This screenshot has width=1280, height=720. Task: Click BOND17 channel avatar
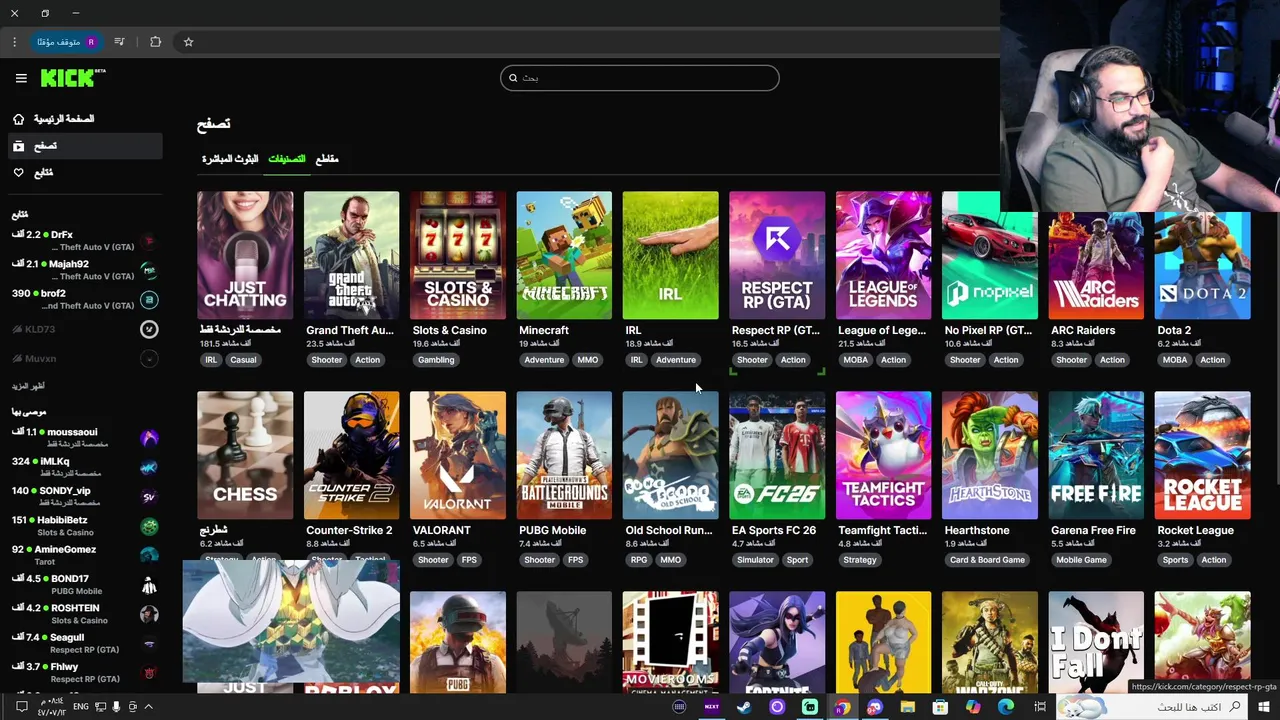[x=149, y=585]
